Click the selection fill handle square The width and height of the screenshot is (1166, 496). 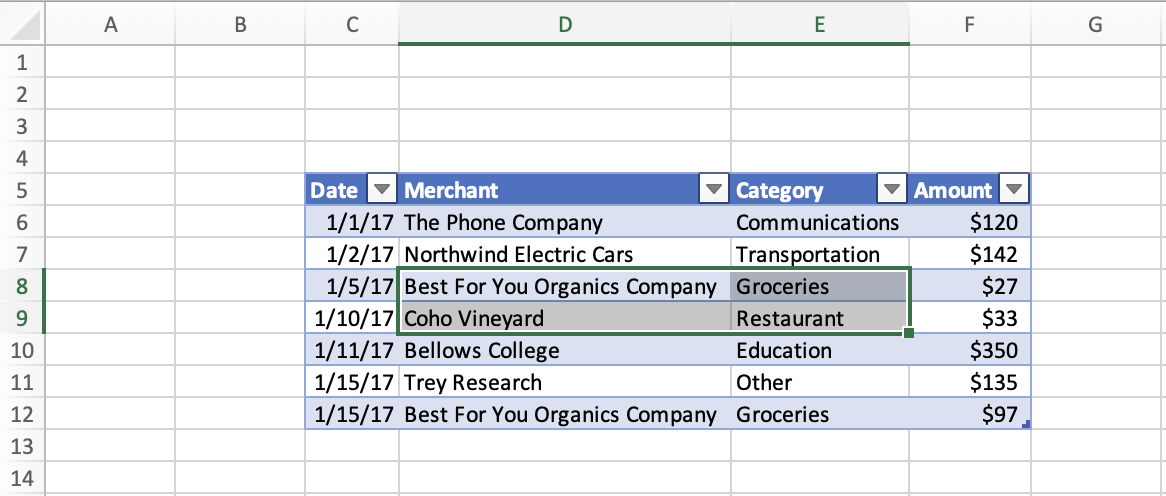(x=908, y=333)
